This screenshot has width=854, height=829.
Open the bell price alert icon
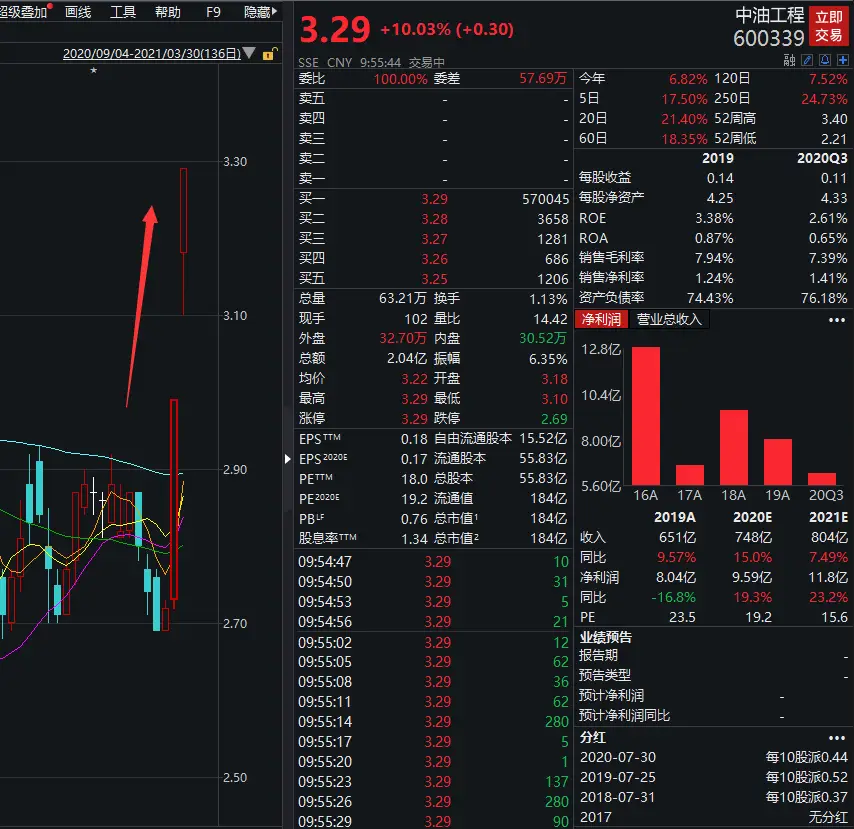click(824, 61)
